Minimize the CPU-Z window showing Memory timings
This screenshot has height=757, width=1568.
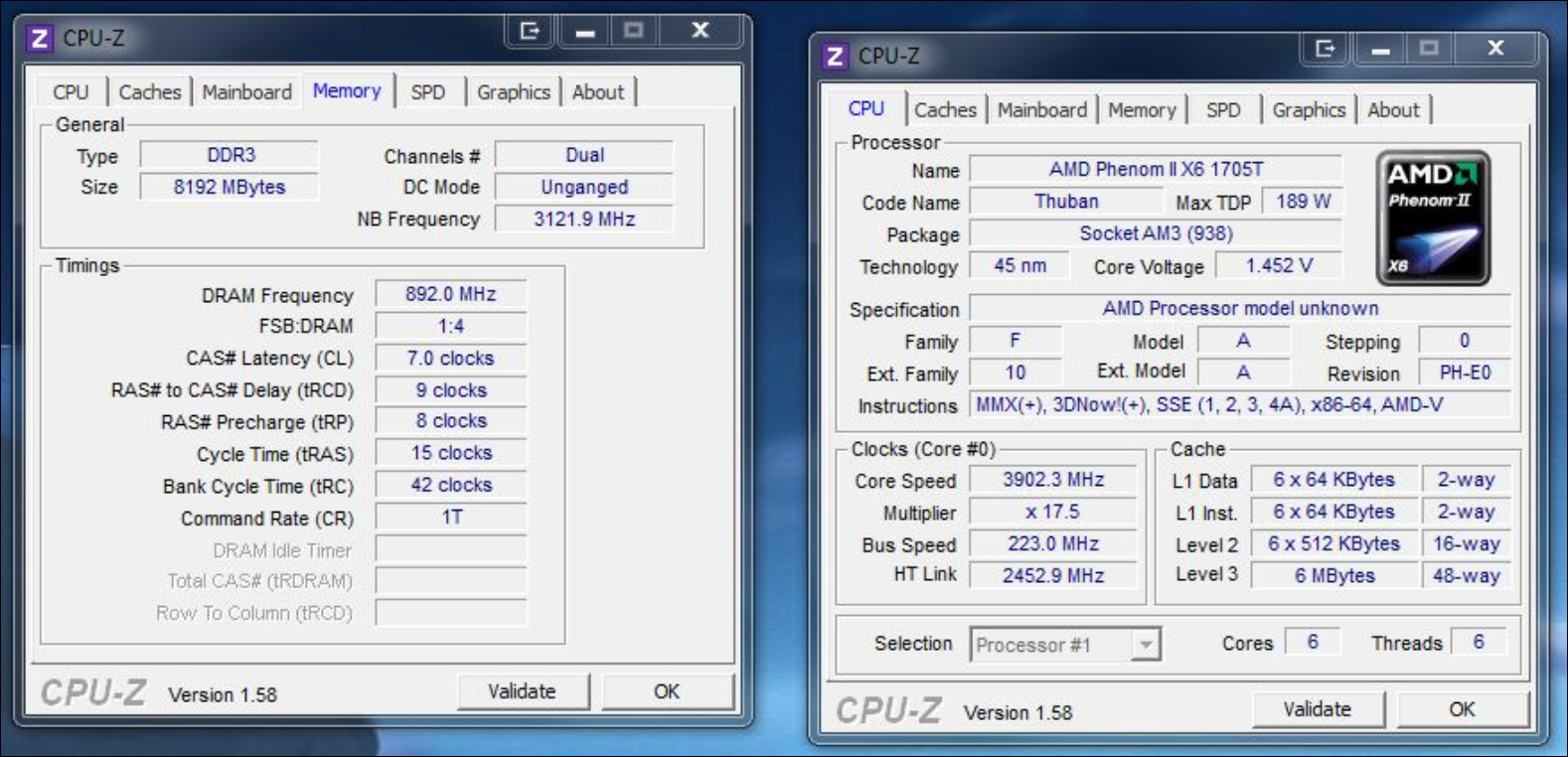pos(585,31)
